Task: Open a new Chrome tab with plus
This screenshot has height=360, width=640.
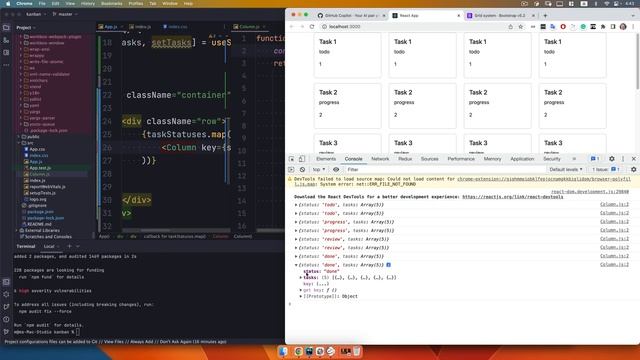Action: (x=545, y=16)
